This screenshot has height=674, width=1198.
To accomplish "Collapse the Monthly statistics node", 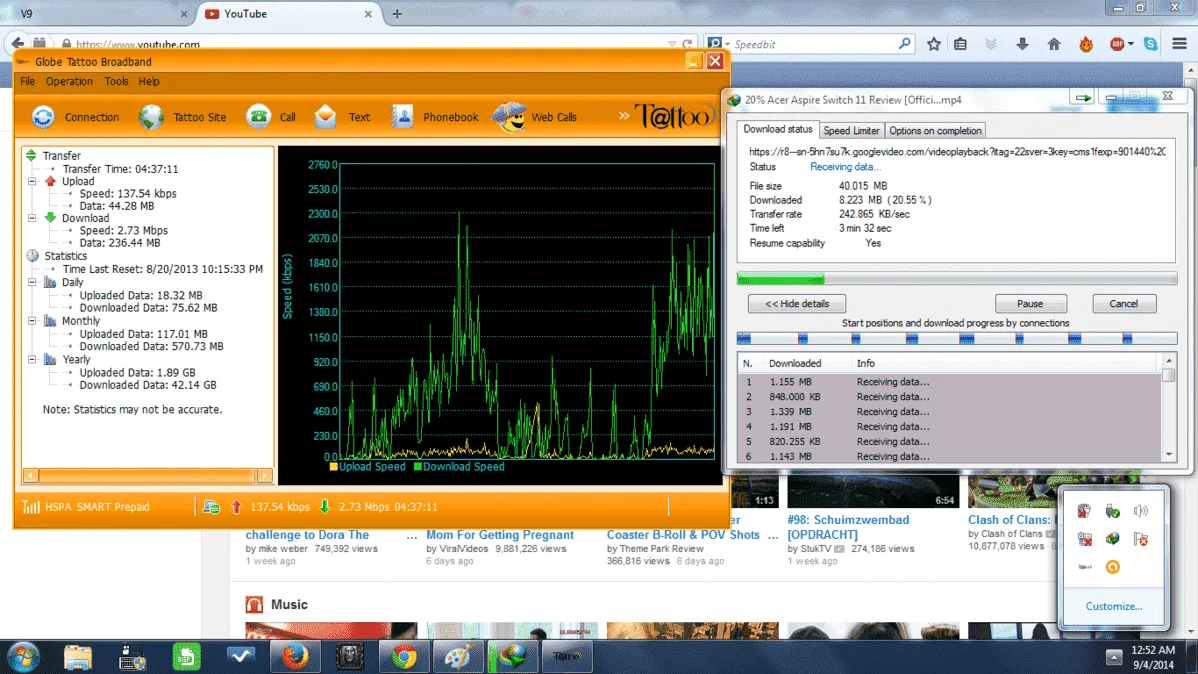I will 32,321.
